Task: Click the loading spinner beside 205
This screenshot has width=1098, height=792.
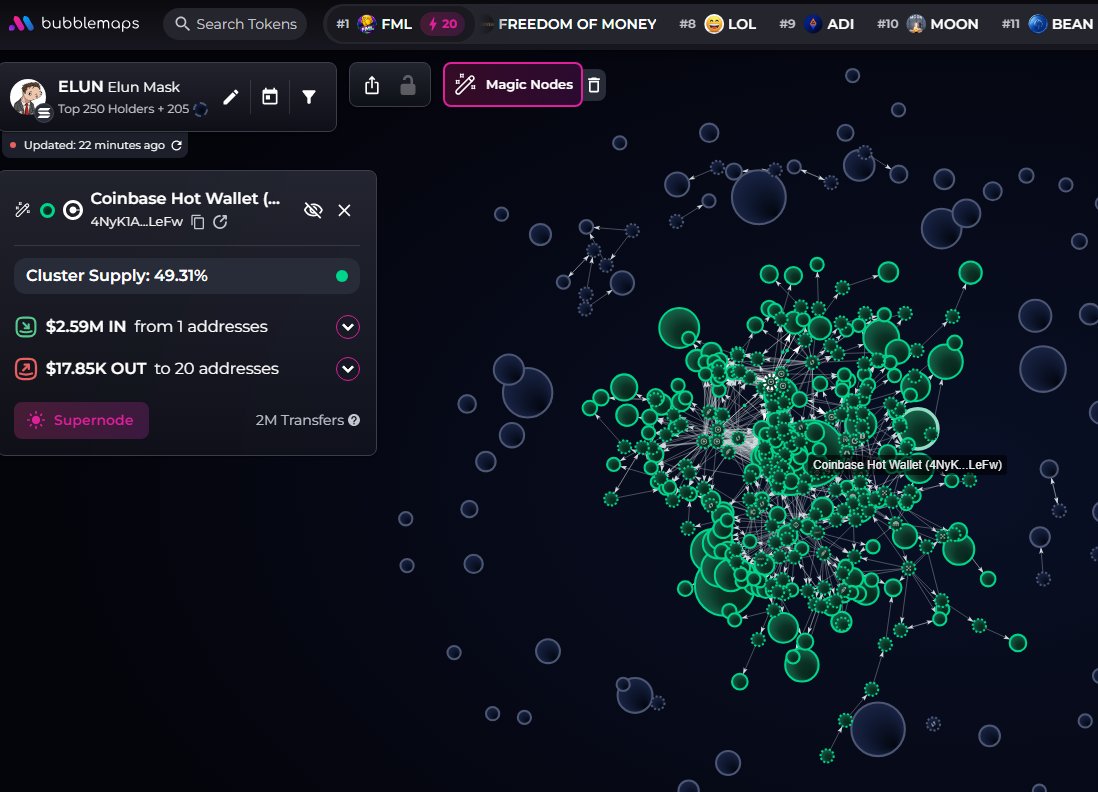Action: 200,109
